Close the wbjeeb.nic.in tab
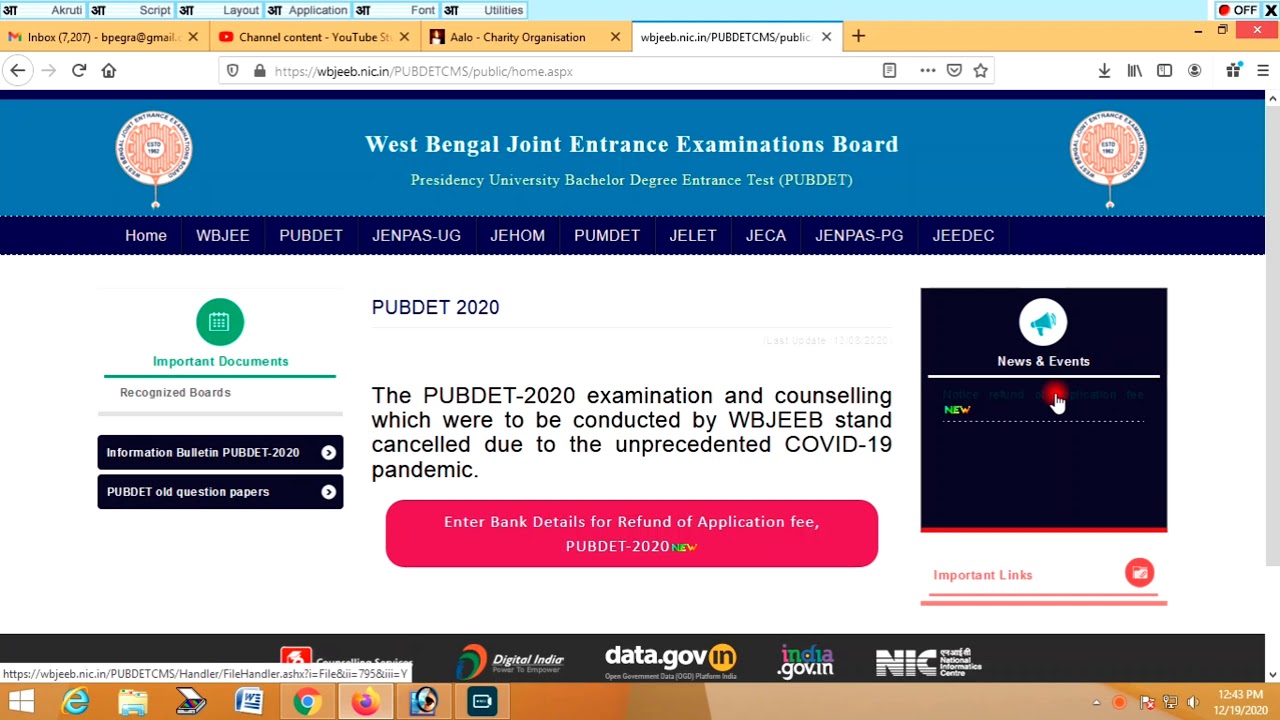 coord(826,37)
